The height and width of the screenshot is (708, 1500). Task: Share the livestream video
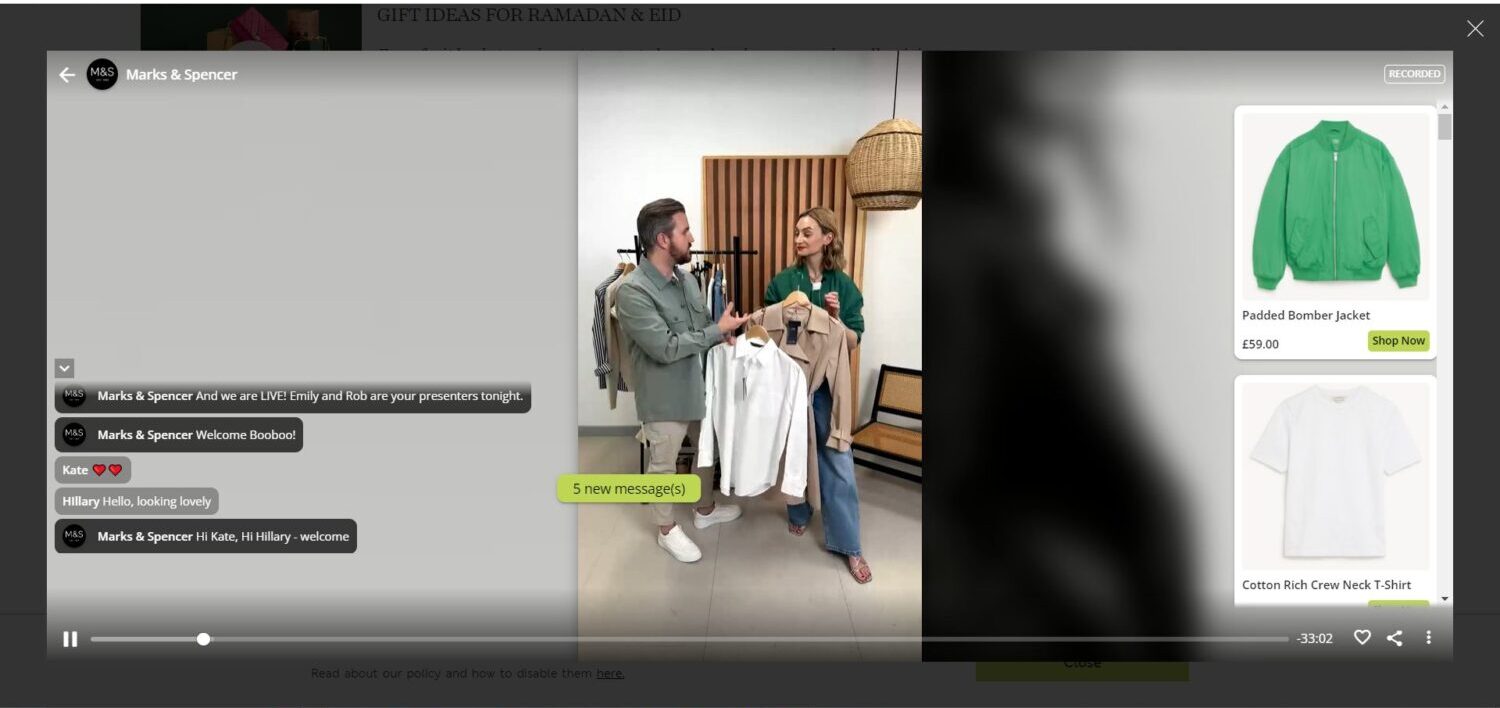pyautogui.click(x=1395, y=638)
